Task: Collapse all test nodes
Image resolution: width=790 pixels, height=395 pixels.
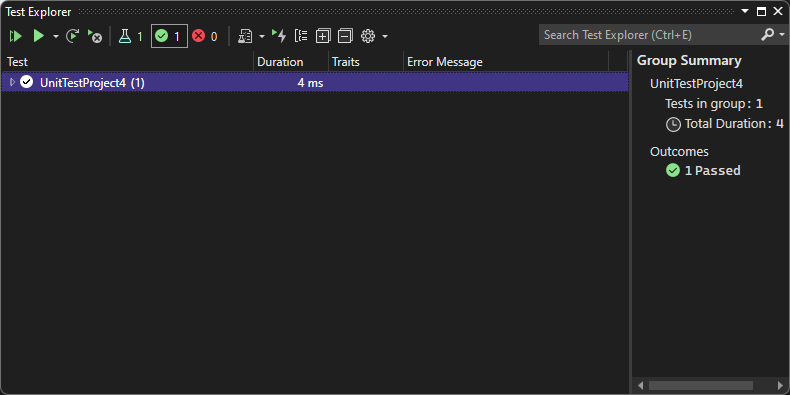Action: tap(345, 36)
